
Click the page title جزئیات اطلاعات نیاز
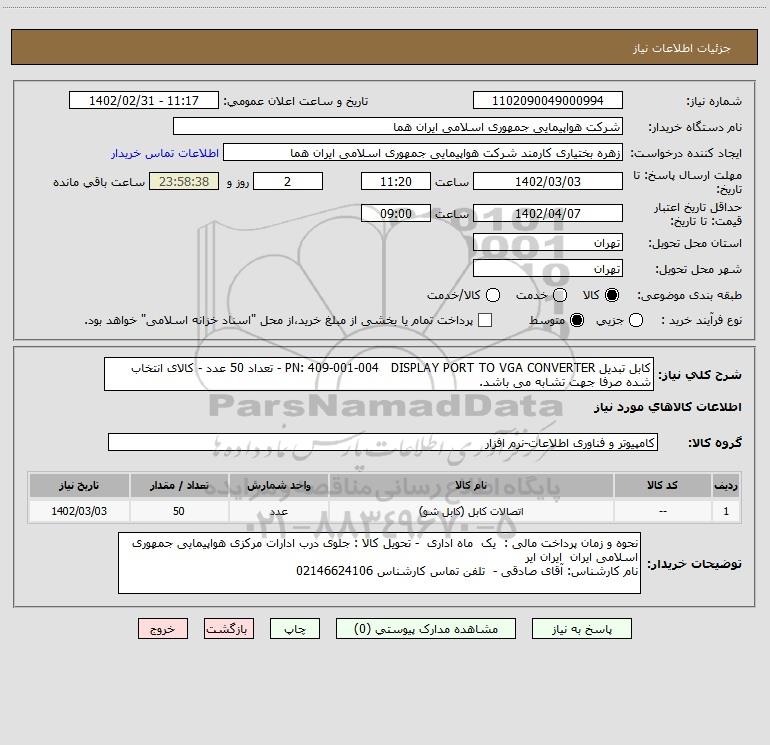[x=681, y=48]
